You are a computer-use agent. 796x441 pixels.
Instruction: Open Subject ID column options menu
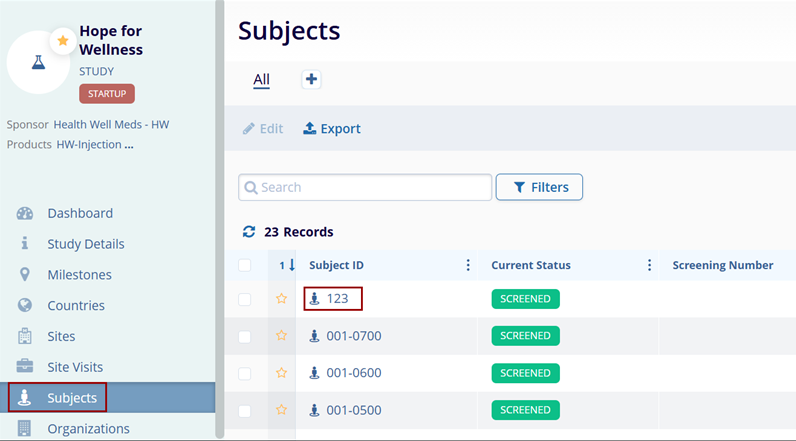tap(467, 265)
